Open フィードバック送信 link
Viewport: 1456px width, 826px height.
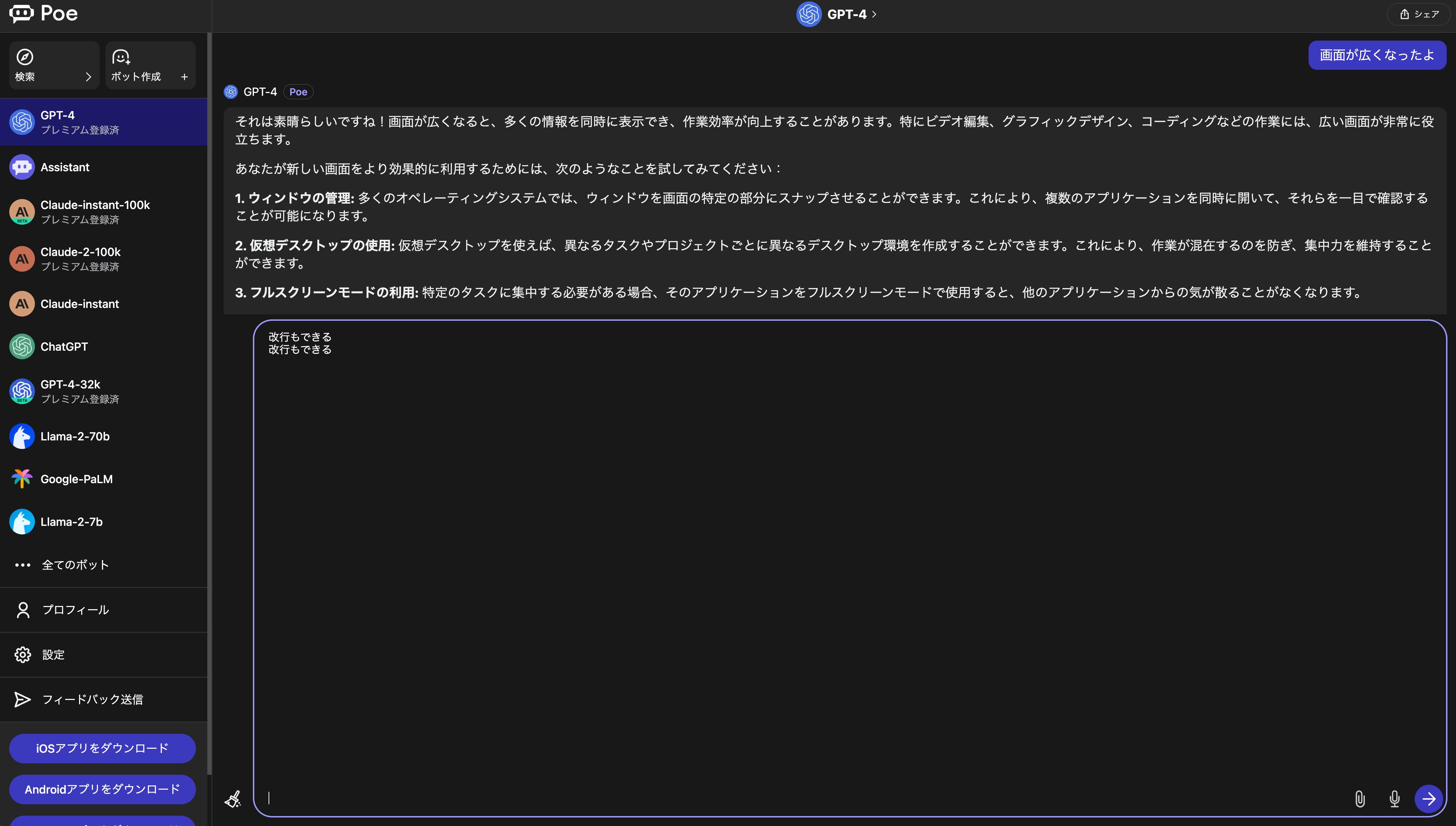coord(103,700)
